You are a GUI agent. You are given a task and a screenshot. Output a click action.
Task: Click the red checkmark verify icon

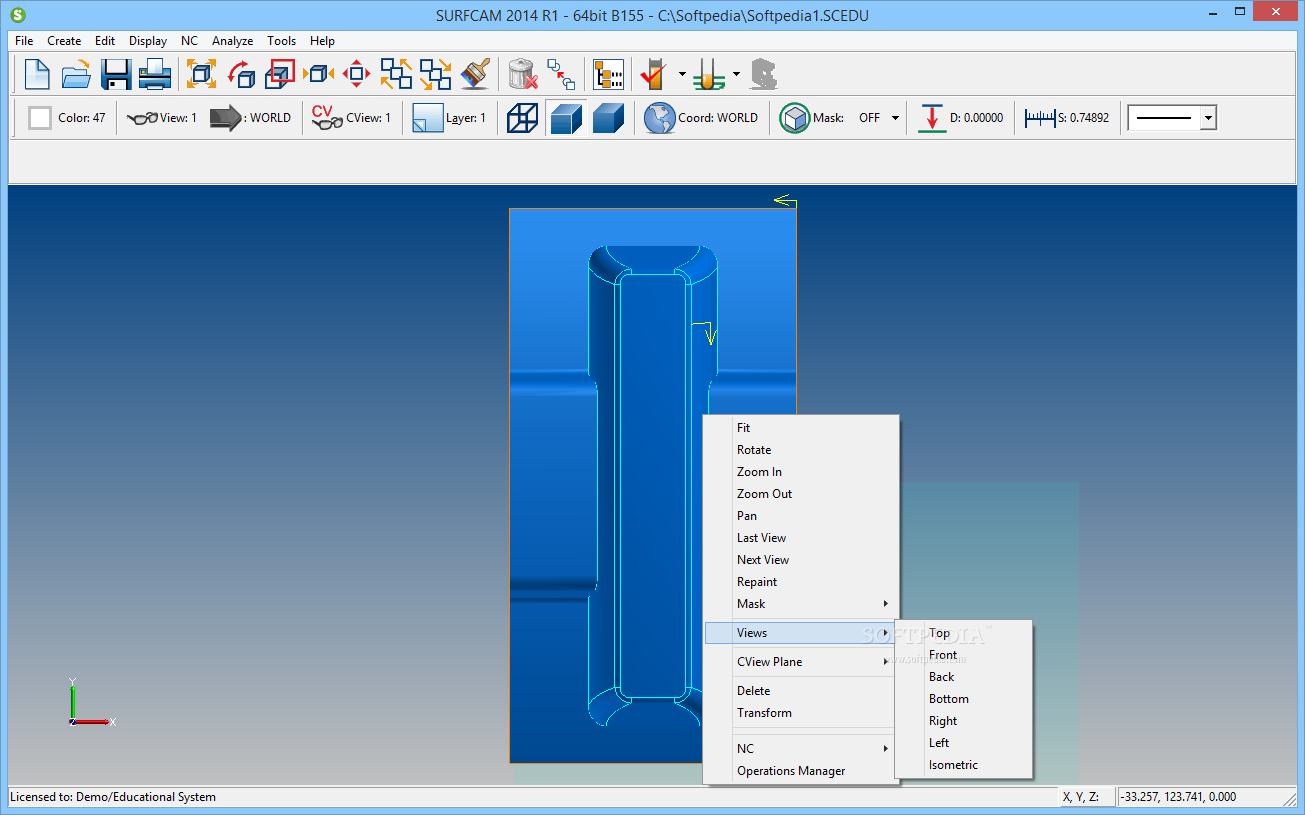[654, 74]
